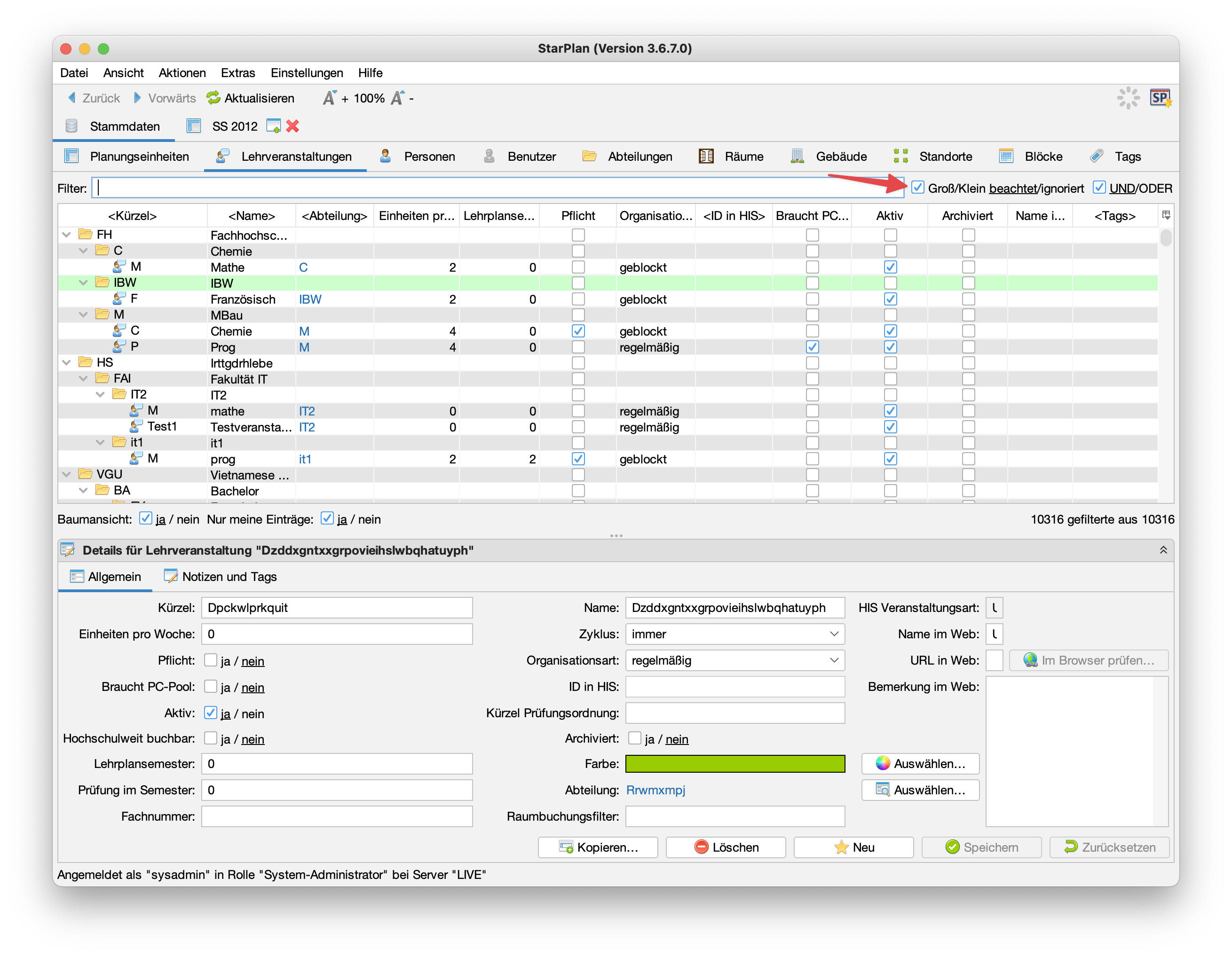Enable the Hochschulweit buchbar checkbox

(x=210, y=738)
